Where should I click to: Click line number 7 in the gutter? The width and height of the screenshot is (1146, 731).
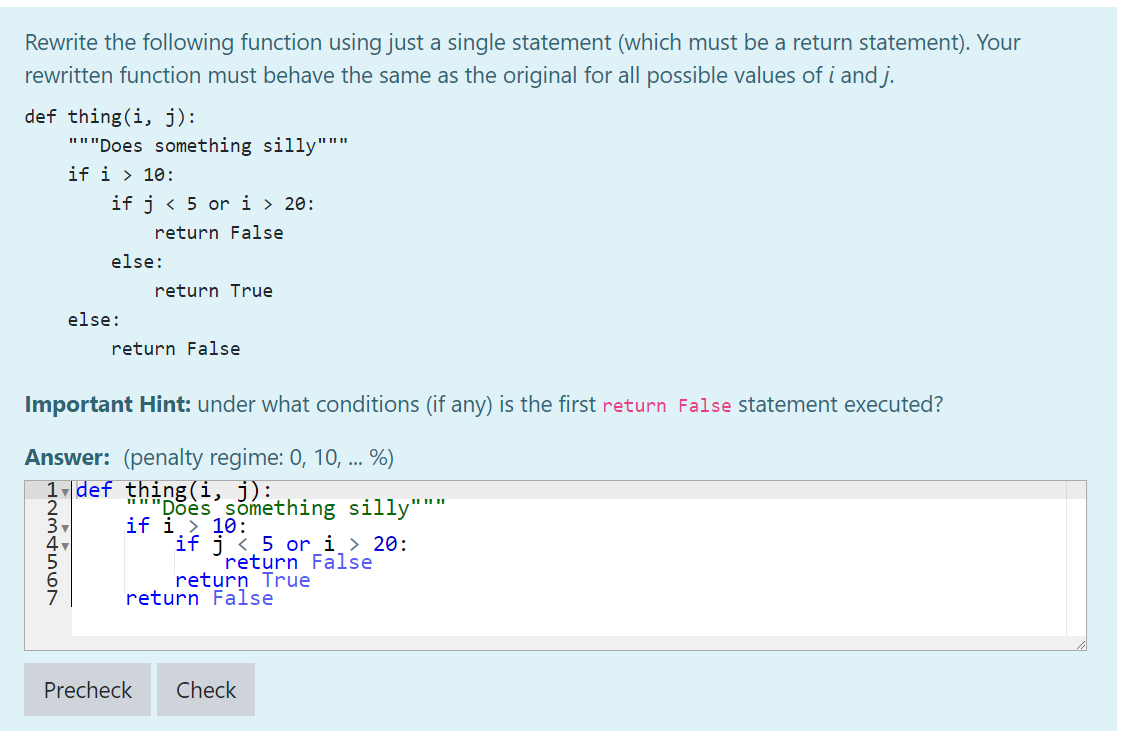[x=52, y=598]
